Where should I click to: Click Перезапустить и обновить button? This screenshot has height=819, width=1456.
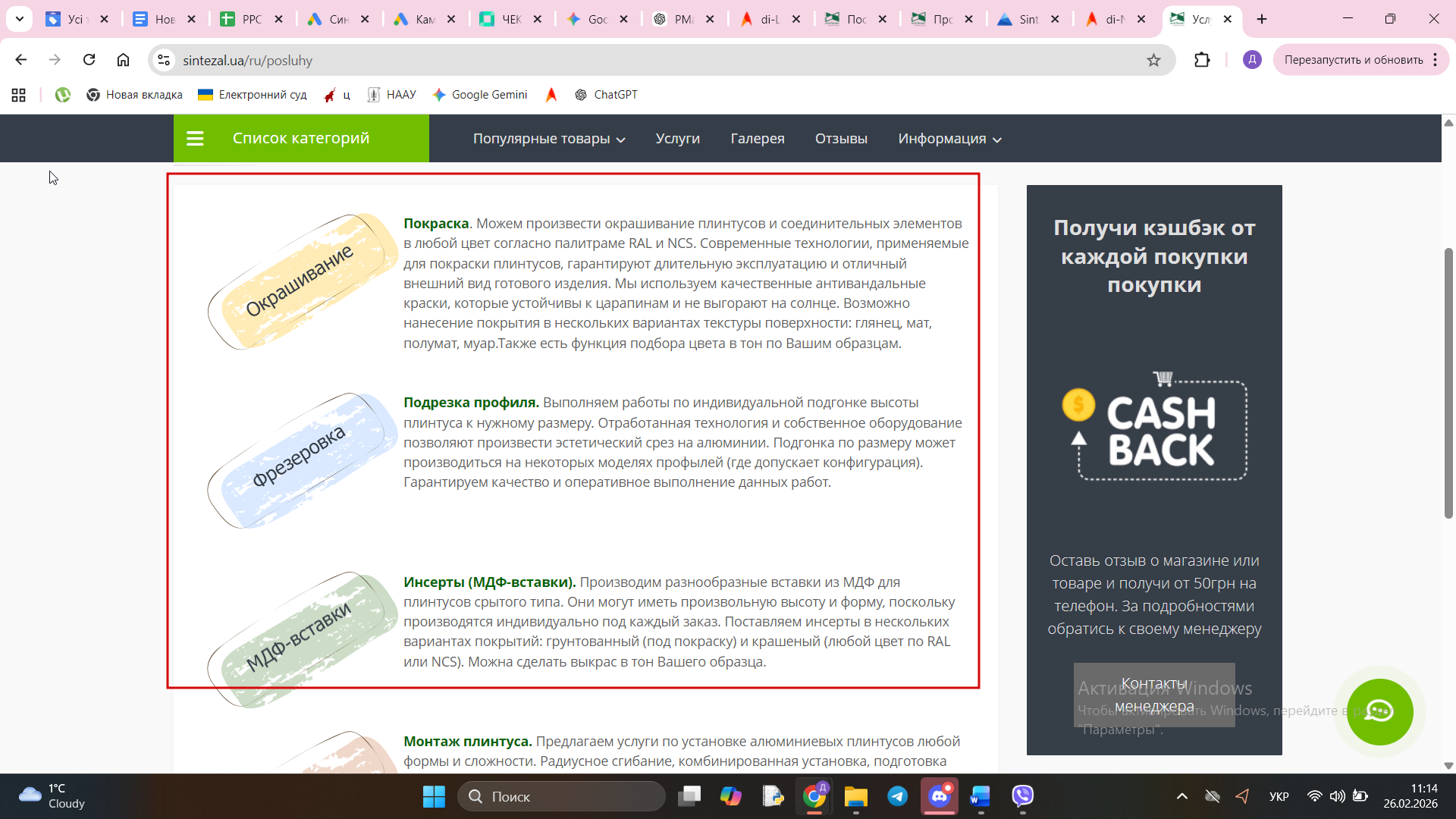point(1353,60)
